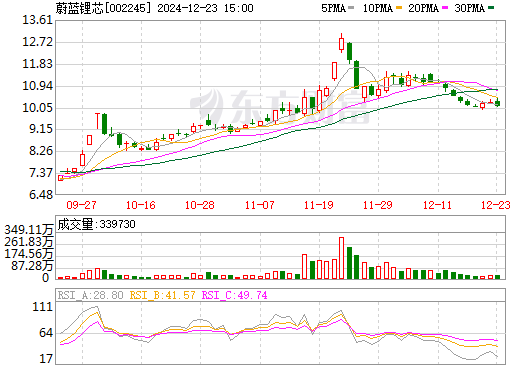Image resolution: width=520 pixels, height=365 pixels.
Task: Click the highest red candlestick near 12.72
Action: click(x=341, y=44)
